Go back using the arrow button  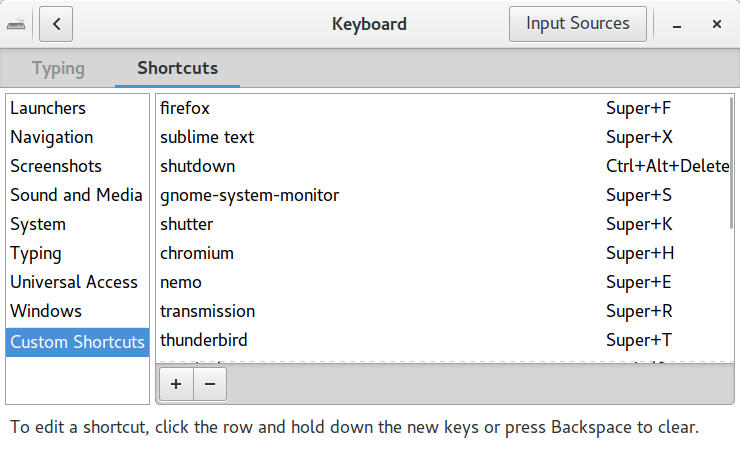point(56,24)
